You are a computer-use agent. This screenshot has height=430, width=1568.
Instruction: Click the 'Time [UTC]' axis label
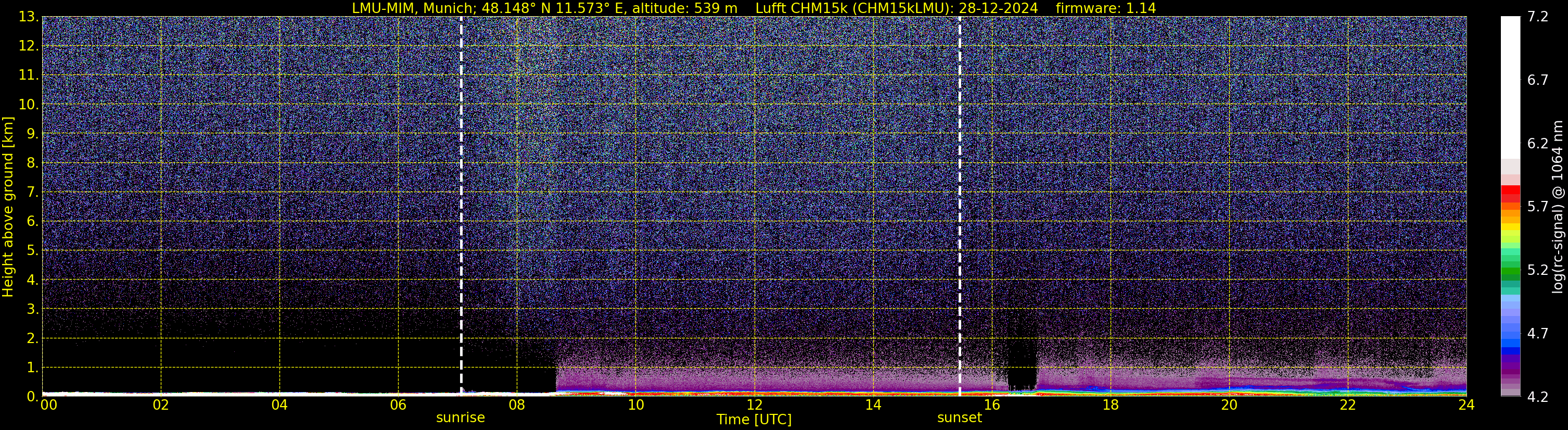[754, 420]
